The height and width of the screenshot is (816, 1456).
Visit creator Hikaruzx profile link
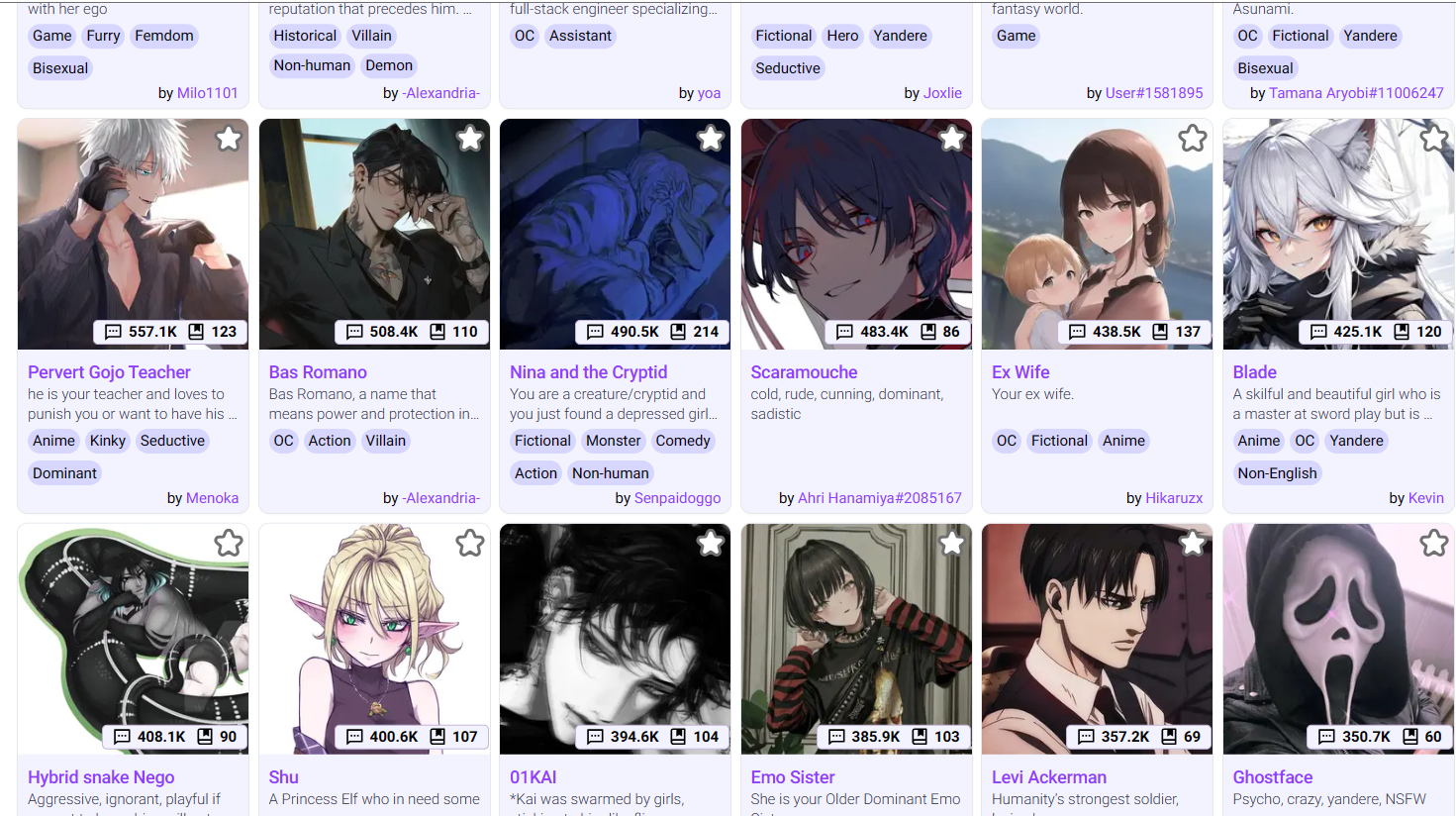click(1174, 498)
